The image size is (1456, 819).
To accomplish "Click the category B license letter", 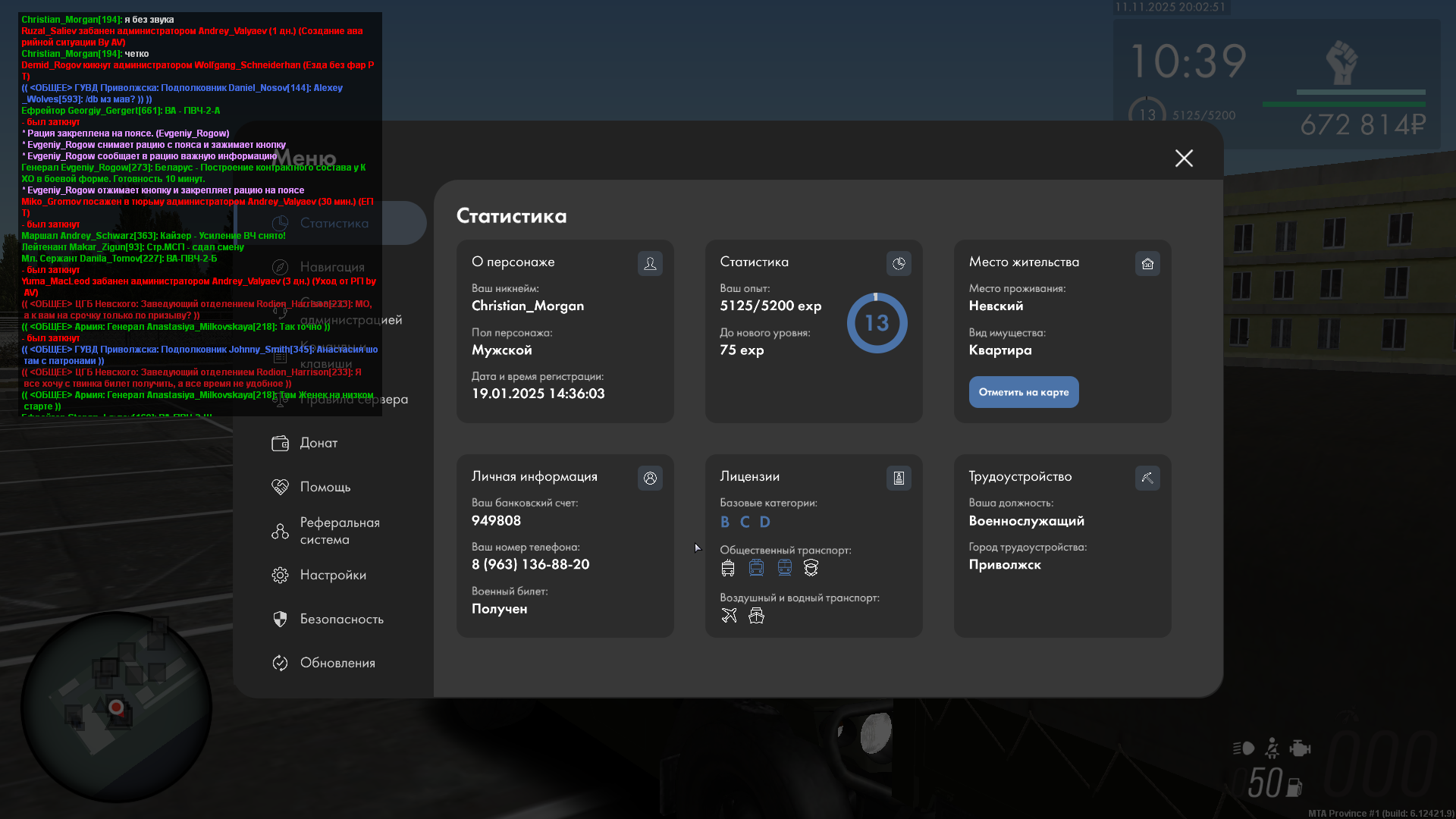I will [x=725, y=522].
